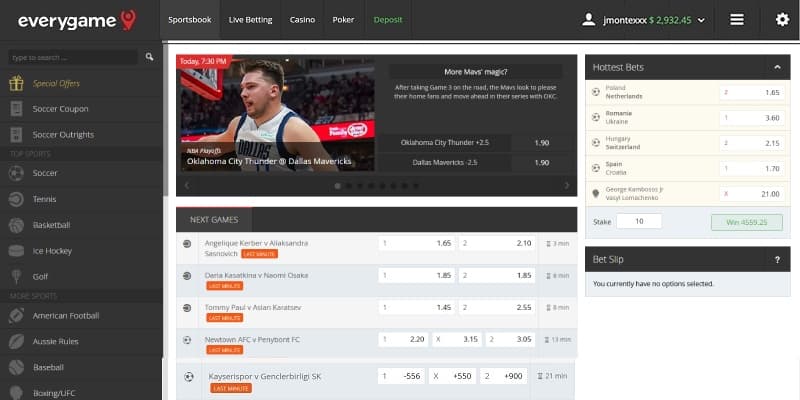Click the first banner carousel dot
This screenshot has width=800, height=400.
pyautogui.click(x=337, y=185)
